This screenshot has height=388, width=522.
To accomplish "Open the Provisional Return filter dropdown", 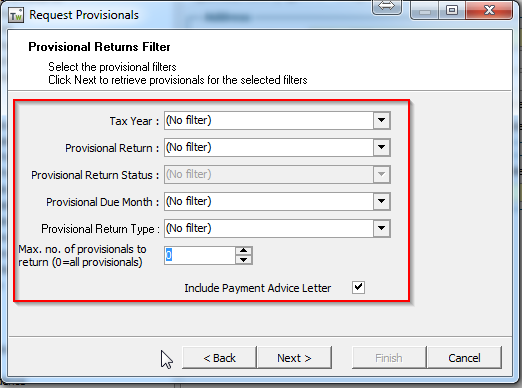I will click(x=381, y=147).
